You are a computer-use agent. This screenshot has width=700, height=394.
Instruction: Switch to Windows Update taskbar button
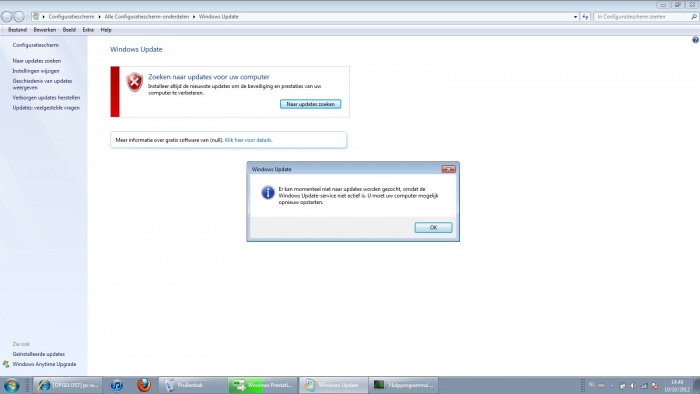[x=333, y=385]
